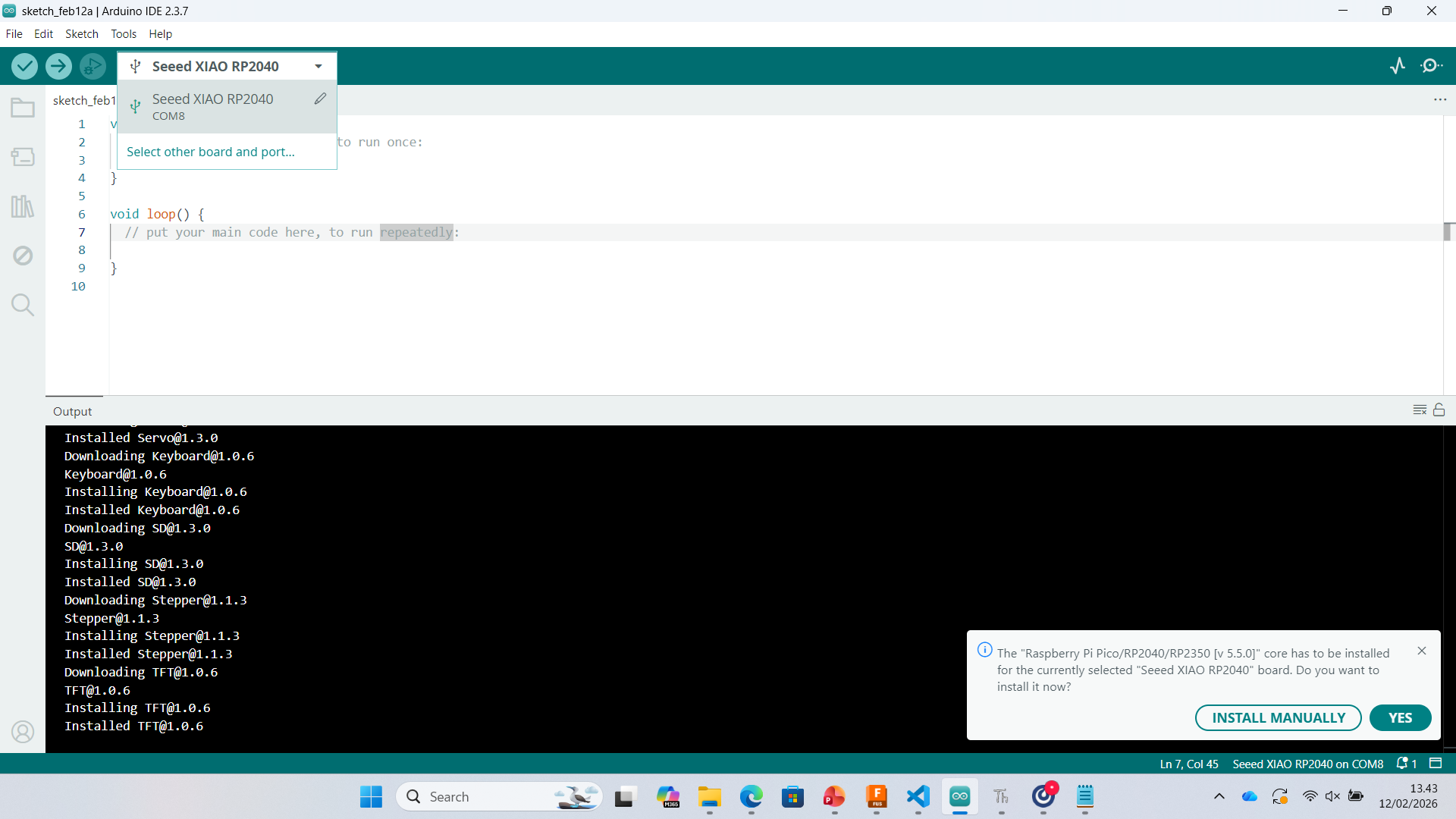1456x819 pixels.
Task: Click the YES install button
Action: tap(1400, 718)
